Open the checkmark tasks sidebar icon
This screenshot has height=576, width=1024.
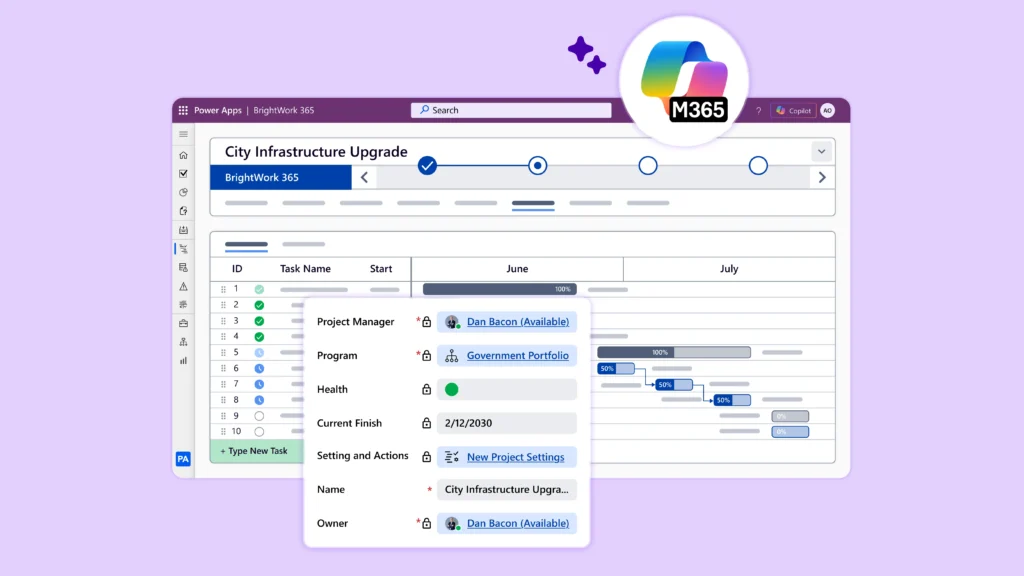[184, 174]
